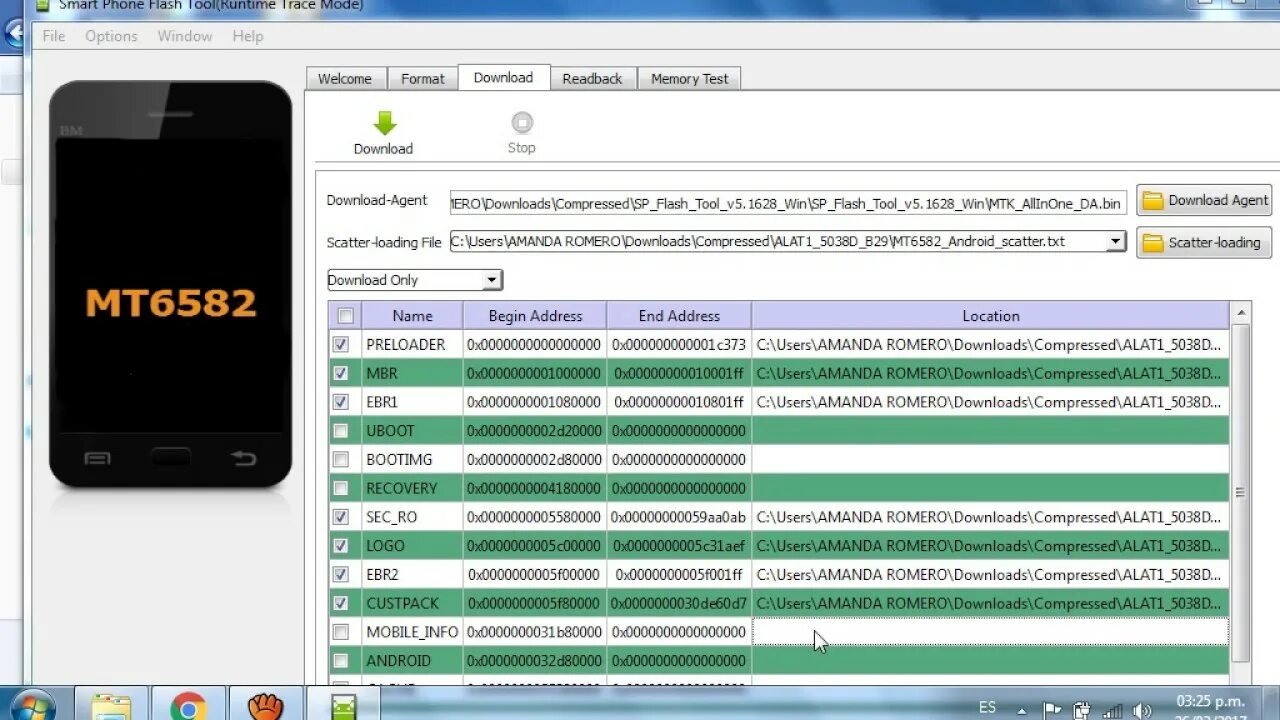1280x720 pixels.
Task: Uncheck the PRELOADER partition checkbox
Action: [341, 344]
